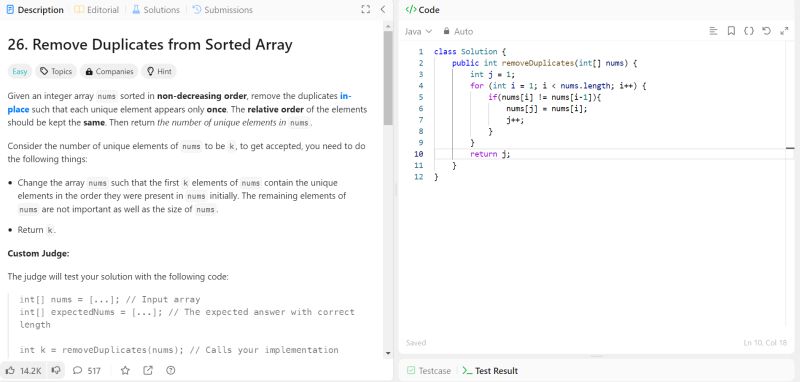Image resolution: width=800 pixels, height=382 pixels.
Task: Click line number 10 in the gutter
Action: coord(418,154)
